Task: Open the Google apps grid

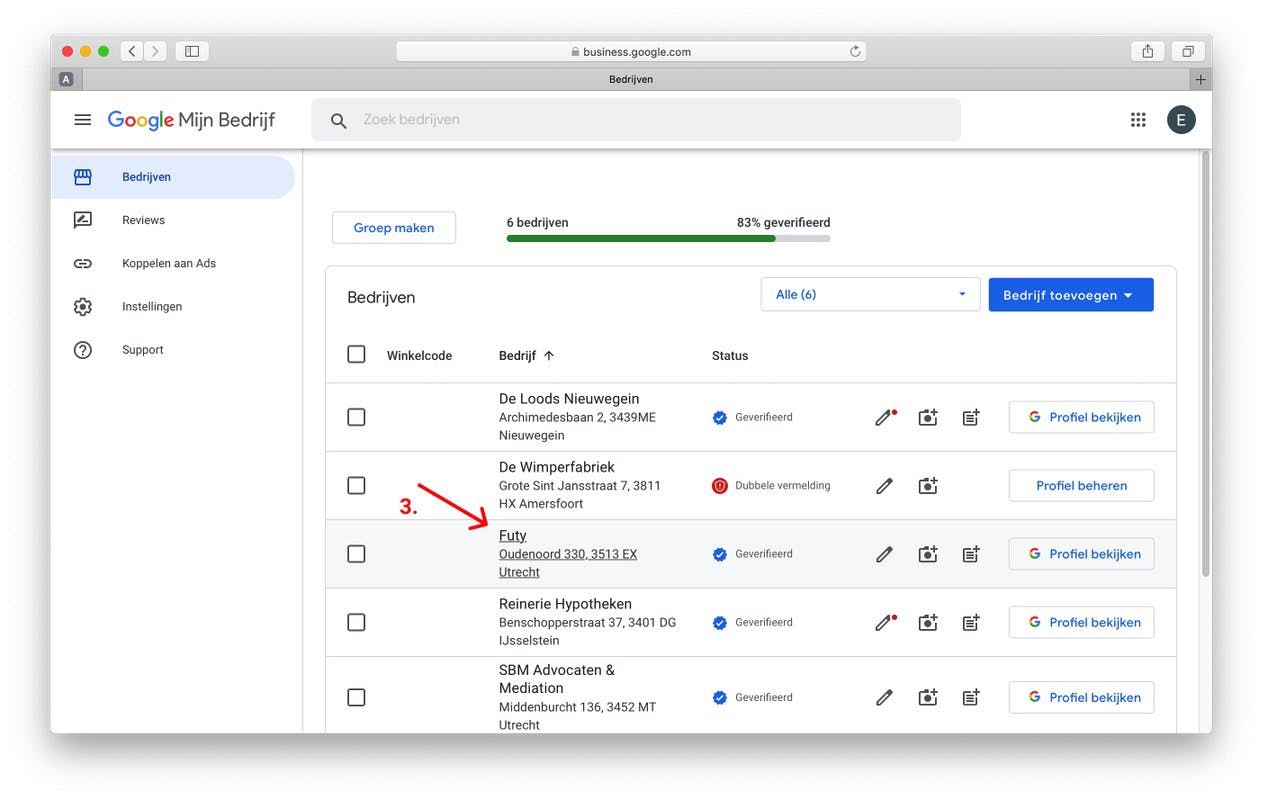Action: coord(1138,120)
